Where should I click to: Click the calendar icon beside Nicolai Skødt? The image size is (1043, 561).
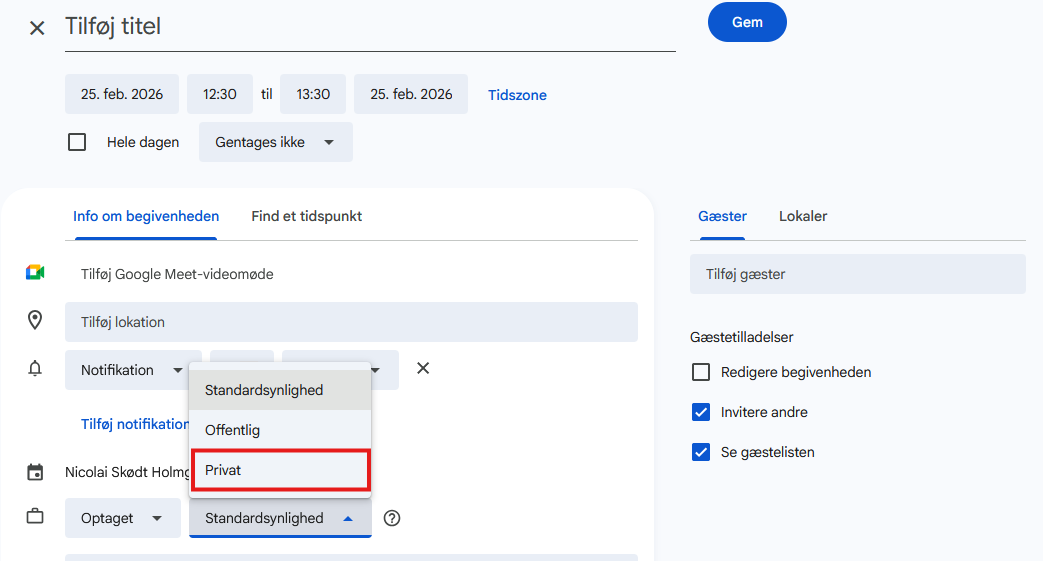[x=35, y=472]
